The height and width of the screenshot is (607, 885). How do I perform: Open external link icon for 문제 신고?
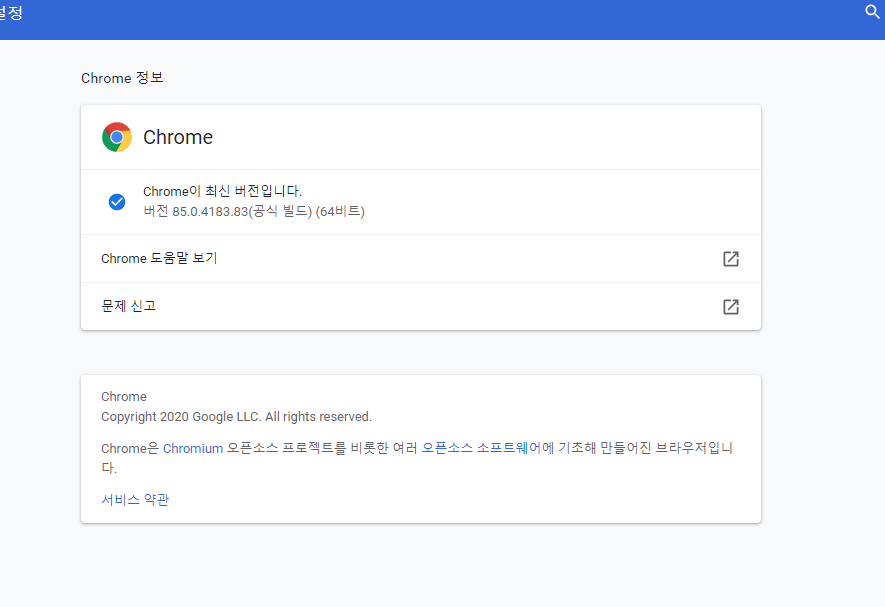pos(731,307)
